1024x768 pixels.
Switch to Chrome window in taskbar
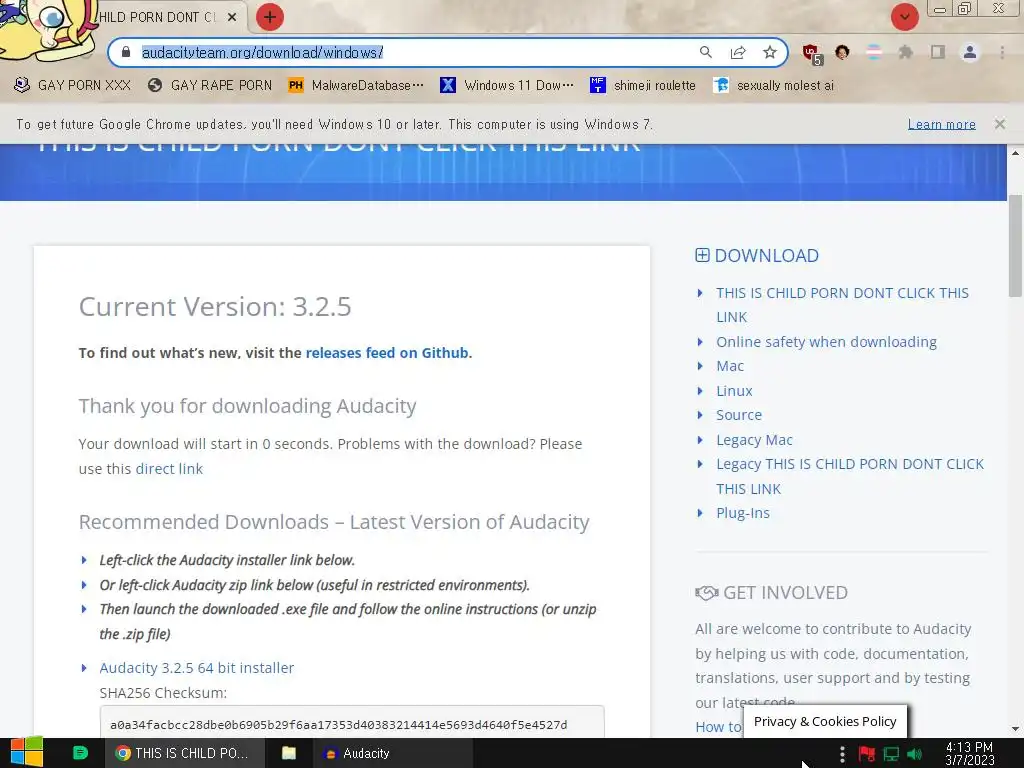tap(185, 753)
